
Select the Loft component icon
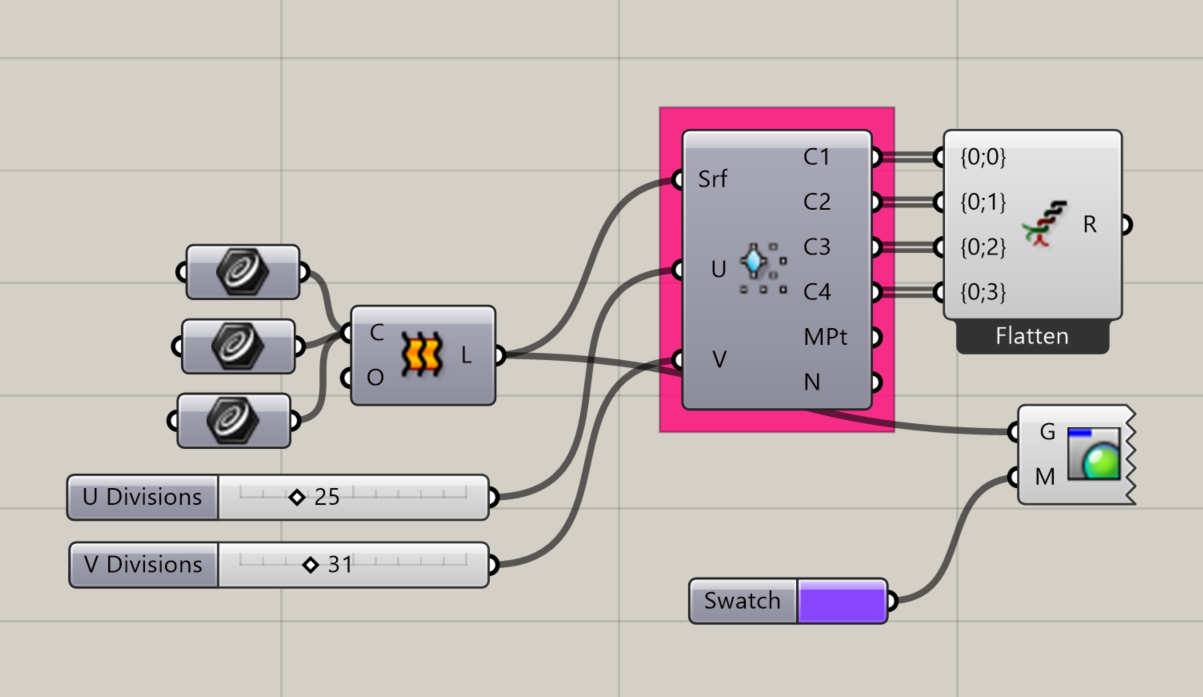pos(421,355)
